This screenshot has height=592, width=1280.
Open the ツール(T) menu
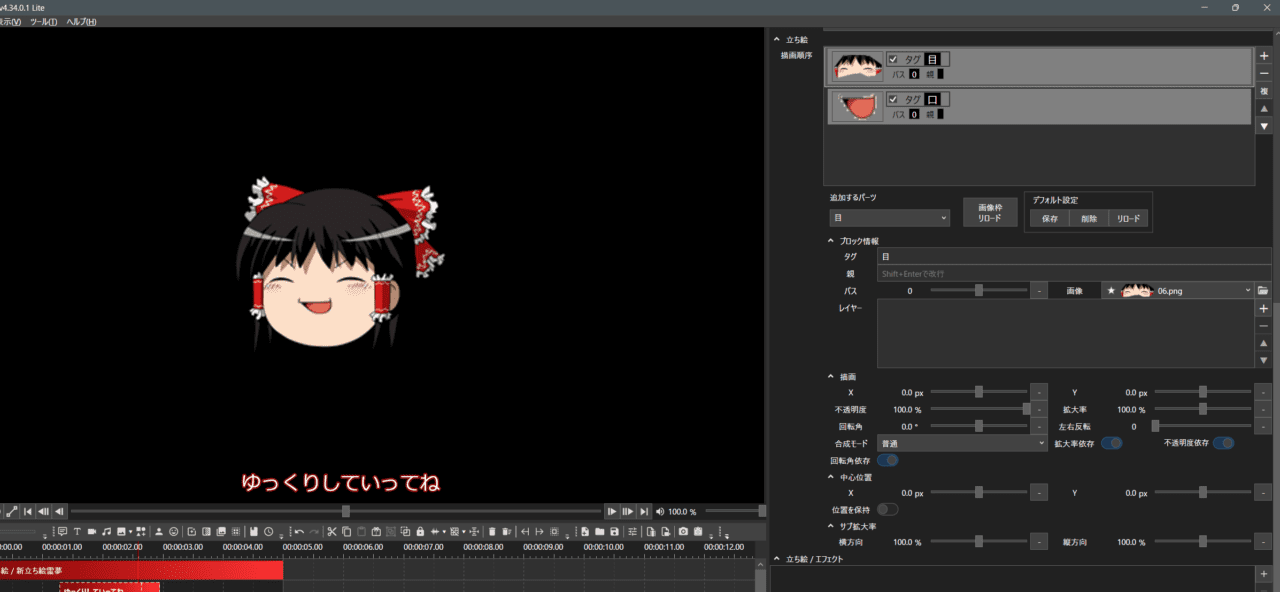tap(43, 21)
